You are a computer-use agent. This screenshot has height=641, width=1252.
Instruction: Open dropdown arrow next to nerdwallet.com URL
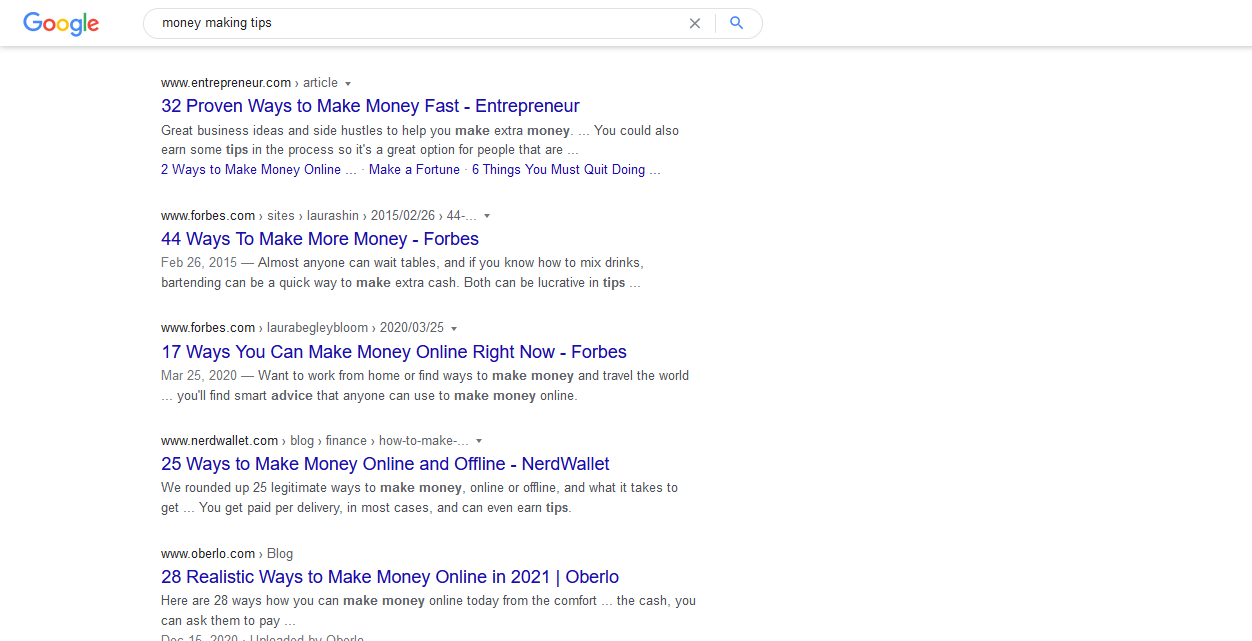point(479,441)
